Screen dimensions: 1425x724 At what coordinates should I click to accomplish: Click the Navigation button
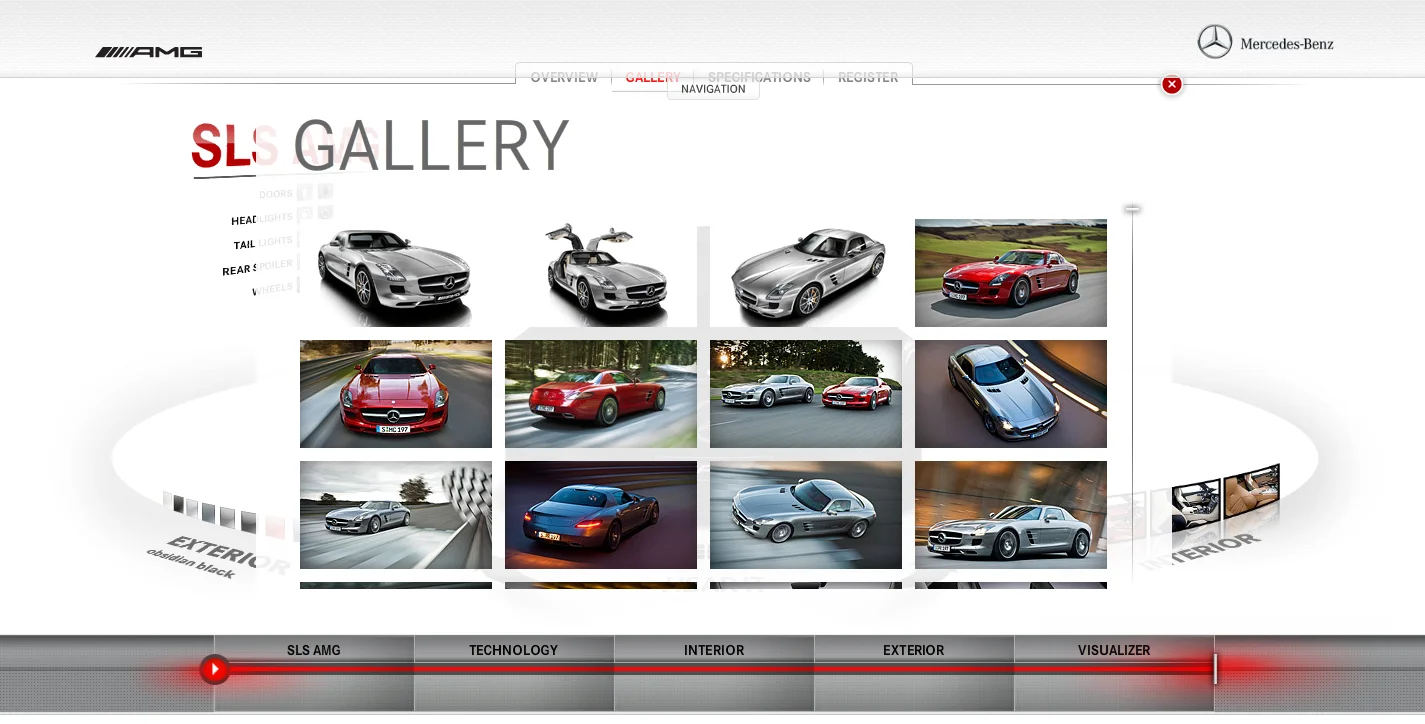(x=713, y=89)
